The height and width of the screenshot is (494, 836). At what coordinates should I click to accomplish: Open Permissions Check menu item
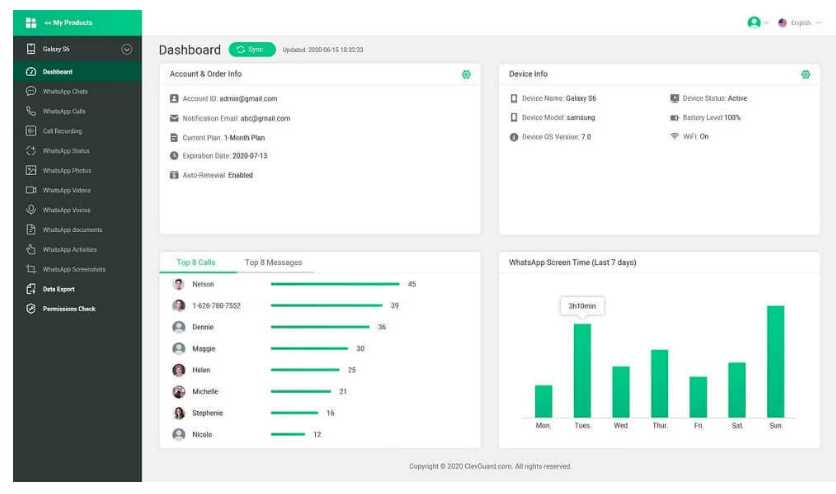coord(68,309)
